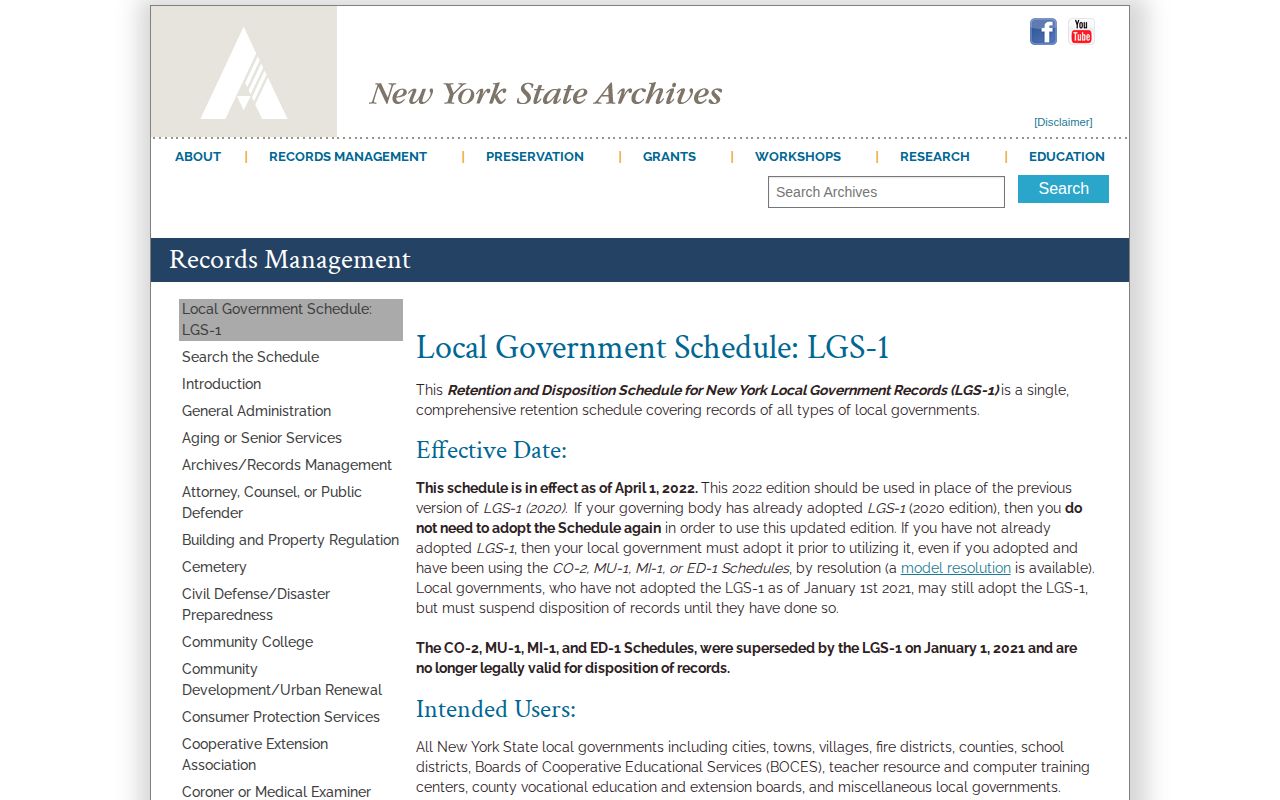The height and width of the screenshot is (800, 1280).
Task: Click the Effective Date heading
Action: point(491,450)
